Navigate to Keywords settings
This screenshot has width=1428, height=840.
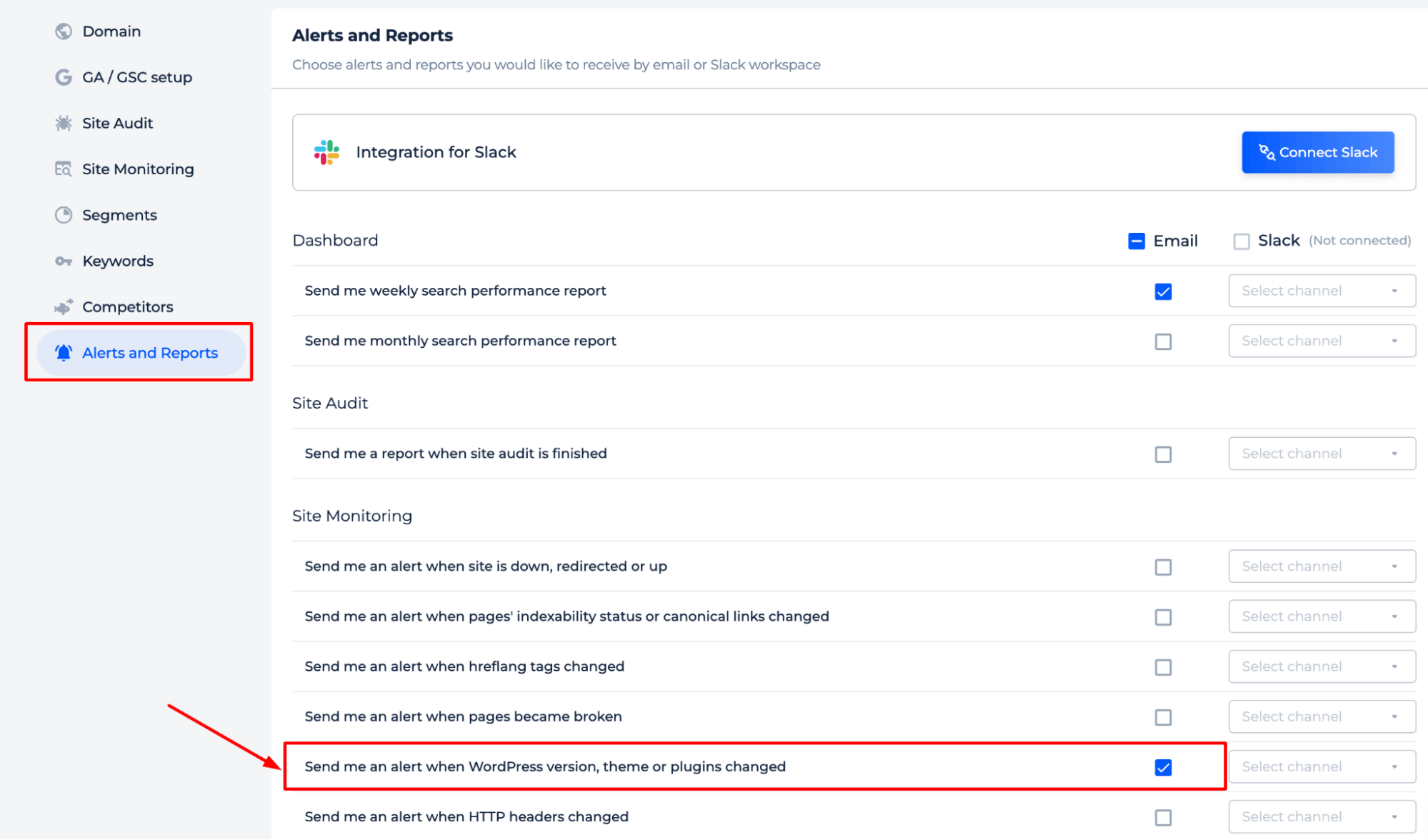point(118,261)
